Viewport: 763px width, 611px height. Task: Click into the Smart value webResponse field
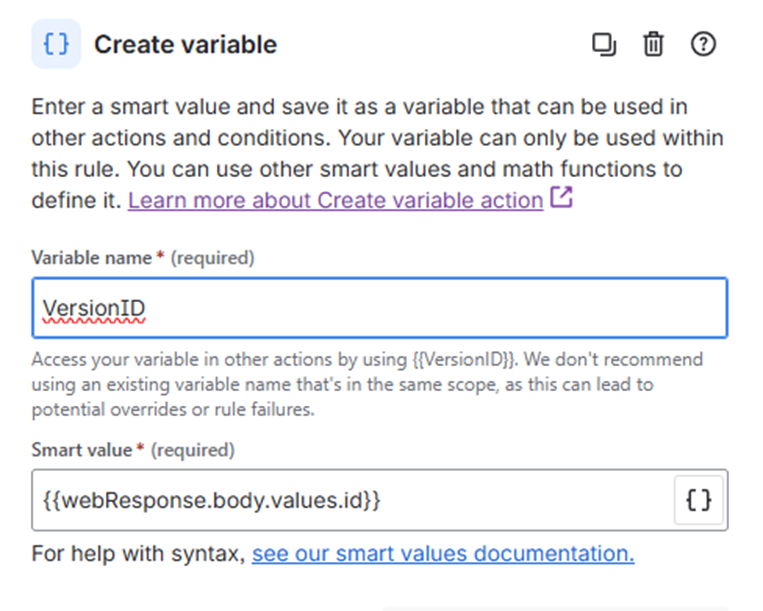coord(350,500)
